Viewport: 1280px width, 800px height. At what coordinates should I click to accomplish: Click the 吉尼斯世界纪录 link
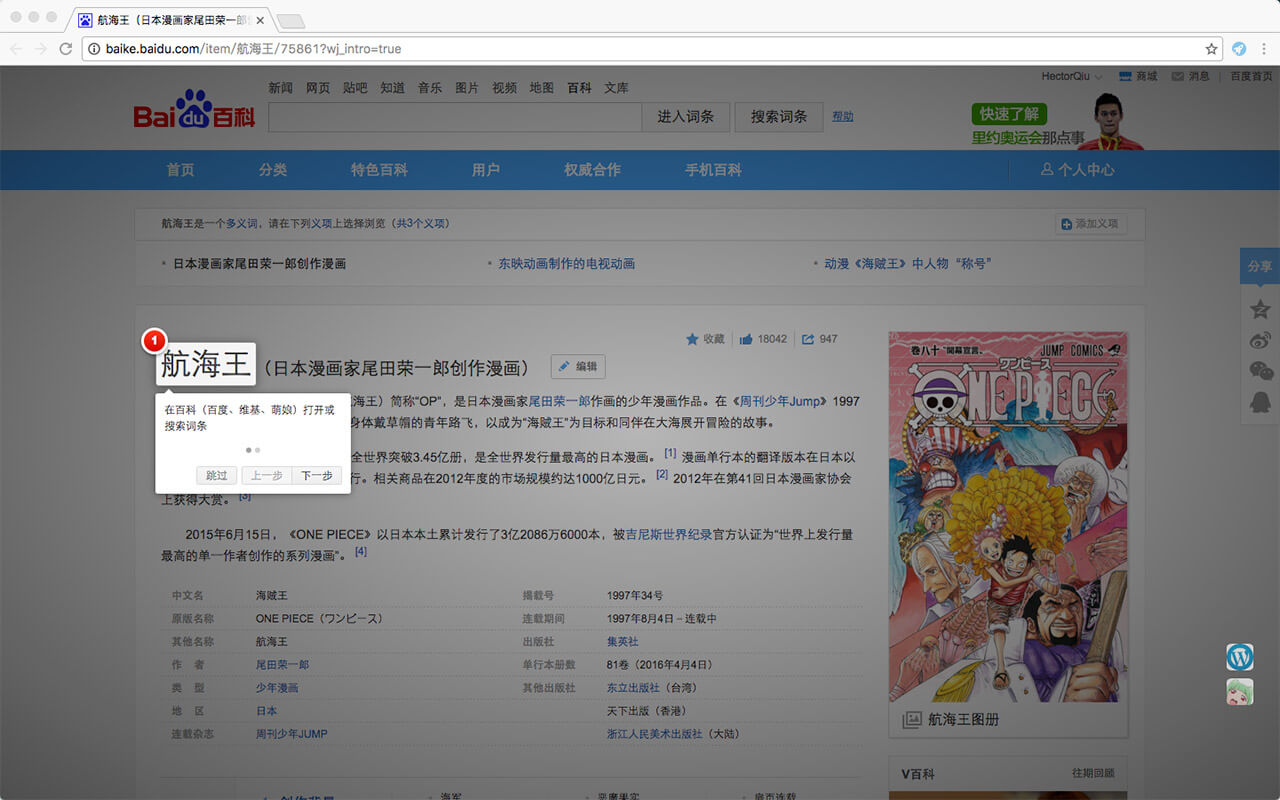tap(669, 535)
